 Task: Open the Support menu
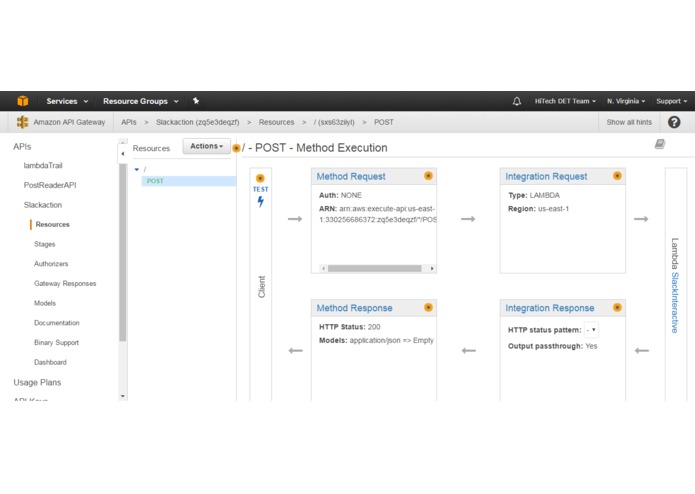click(x=672, y=101)
